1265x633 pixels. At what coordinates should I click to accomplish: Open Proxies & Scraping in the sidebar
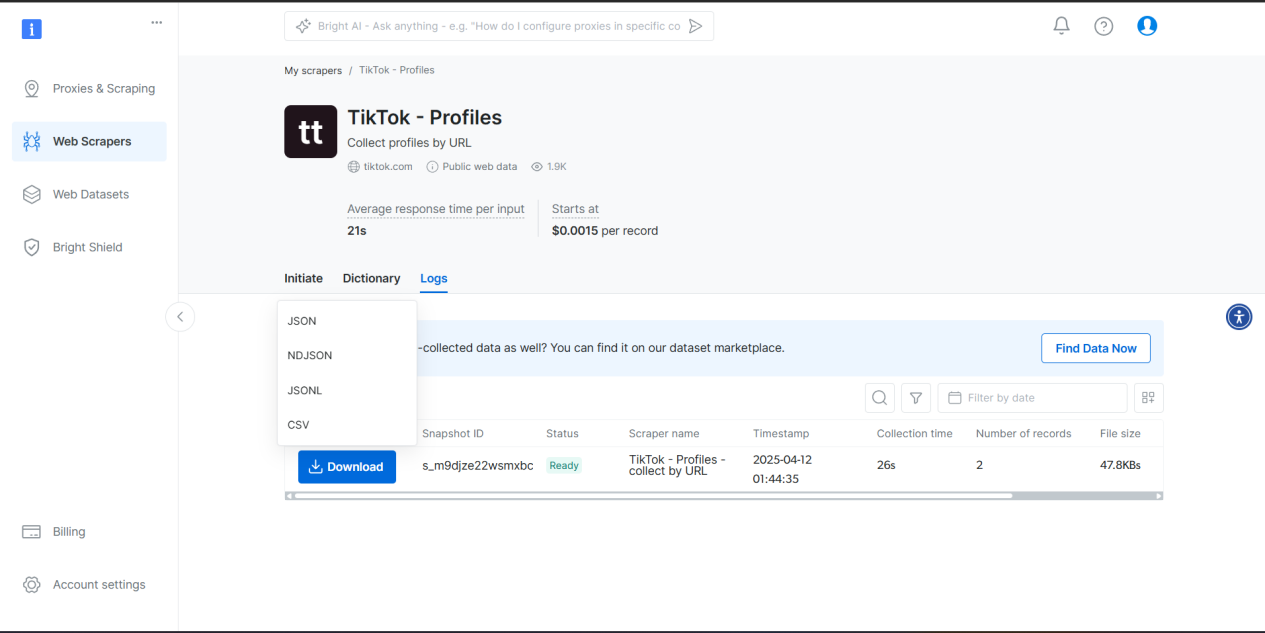pyautogui.click(x=90, y=88)
